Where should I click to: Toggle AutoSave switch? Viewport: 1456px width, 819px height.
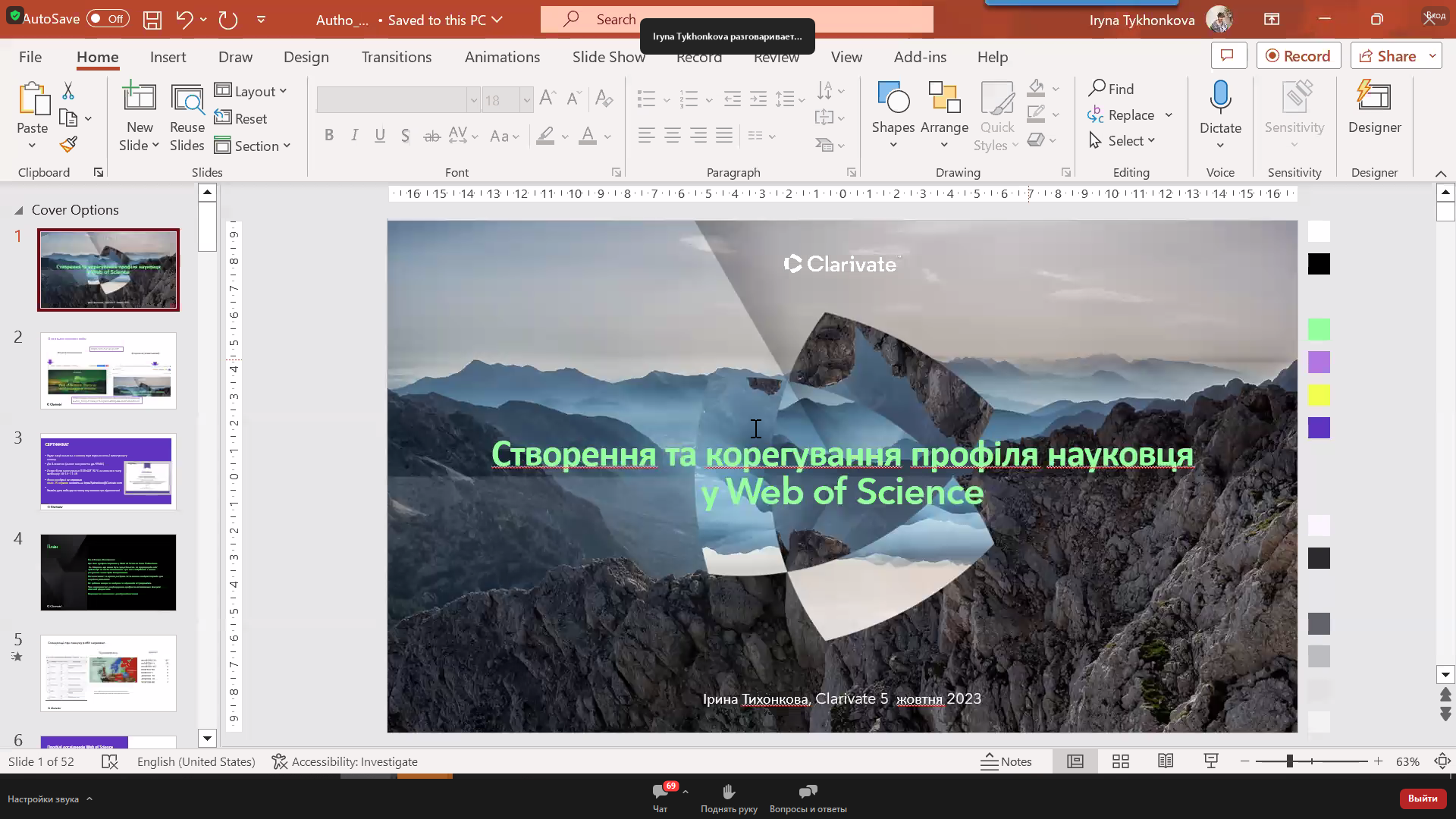click(x=108, y=19)
